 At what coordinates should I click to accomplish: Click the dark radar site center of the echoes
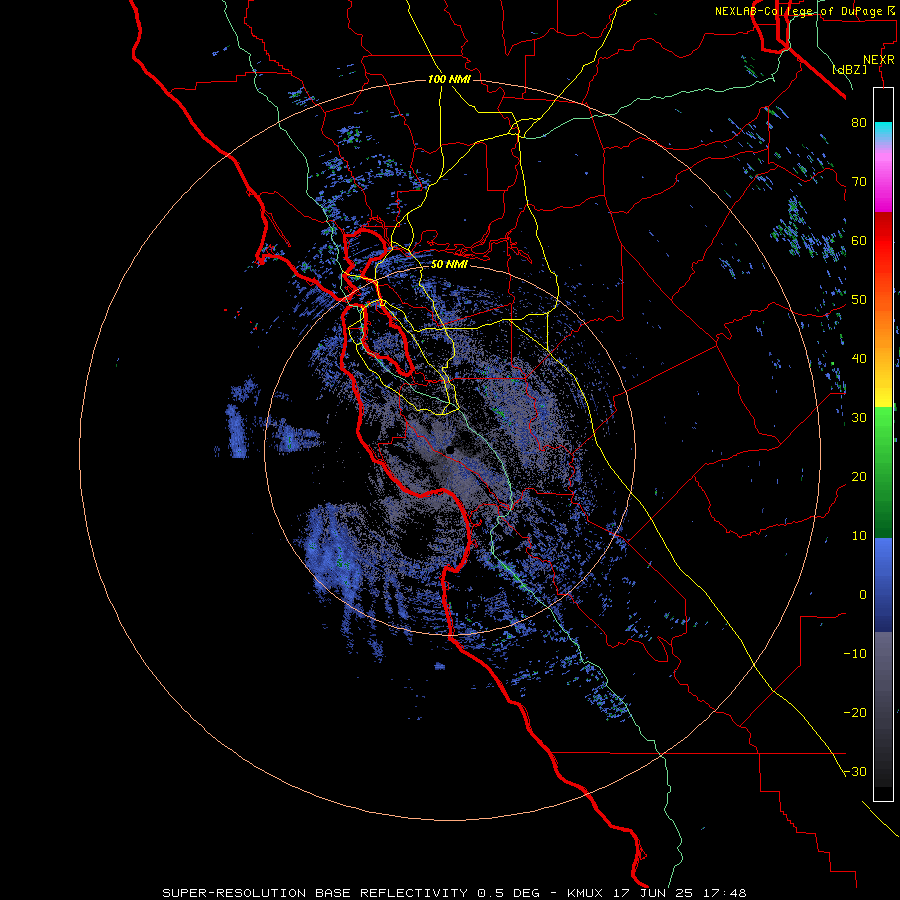[449, 451]
